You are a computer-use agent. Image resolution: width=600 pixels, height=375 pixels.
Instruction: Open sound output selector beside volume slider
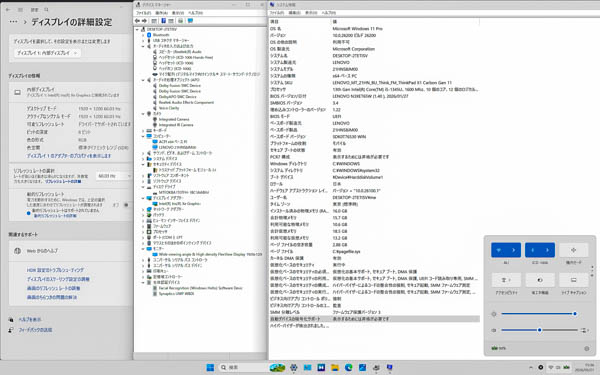584,330
